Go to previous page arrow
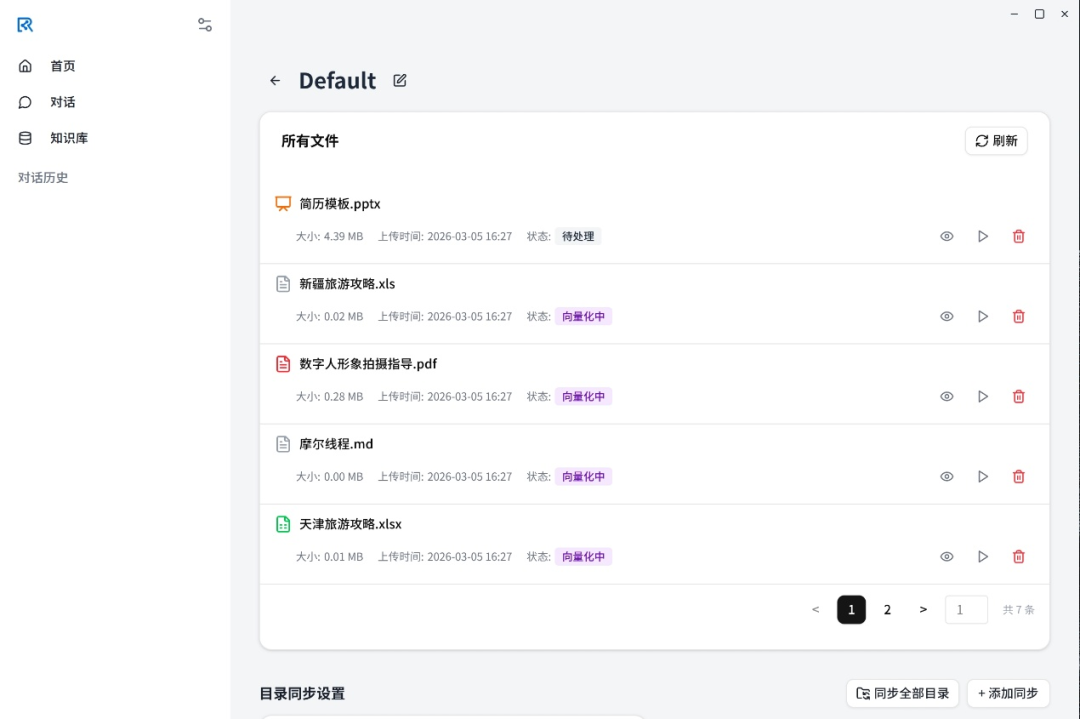This screenshot has width=1080, height=719. click(816, 609)
